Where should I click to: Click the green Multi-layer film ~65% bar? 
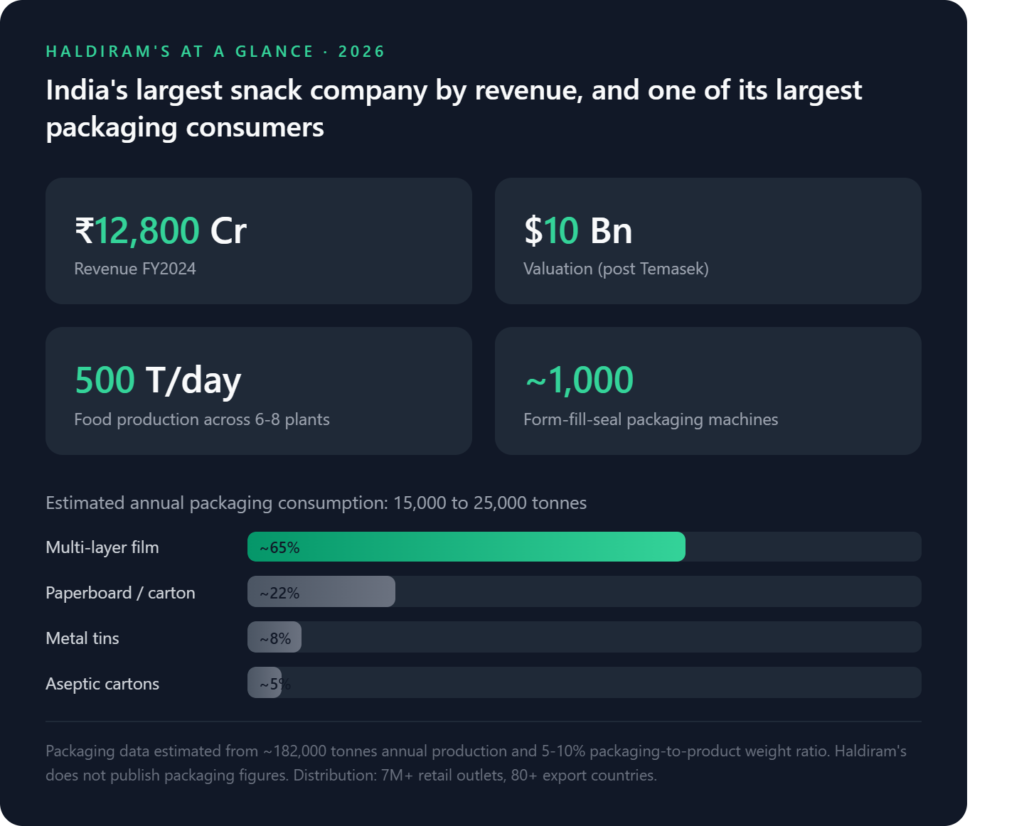[x=466, y=547]
